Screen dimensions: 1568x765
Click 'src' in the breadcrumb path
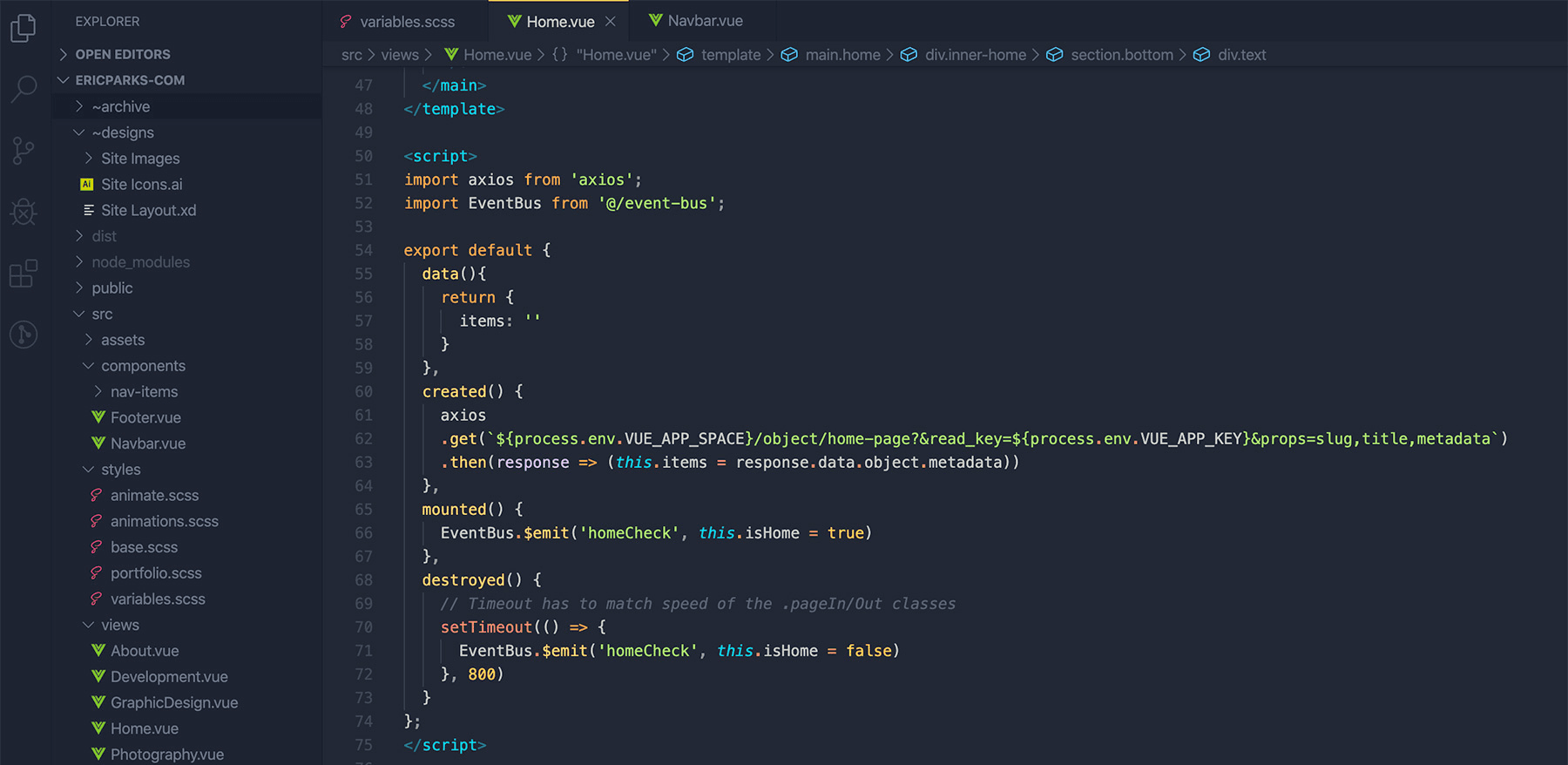(x=352, y=55)
